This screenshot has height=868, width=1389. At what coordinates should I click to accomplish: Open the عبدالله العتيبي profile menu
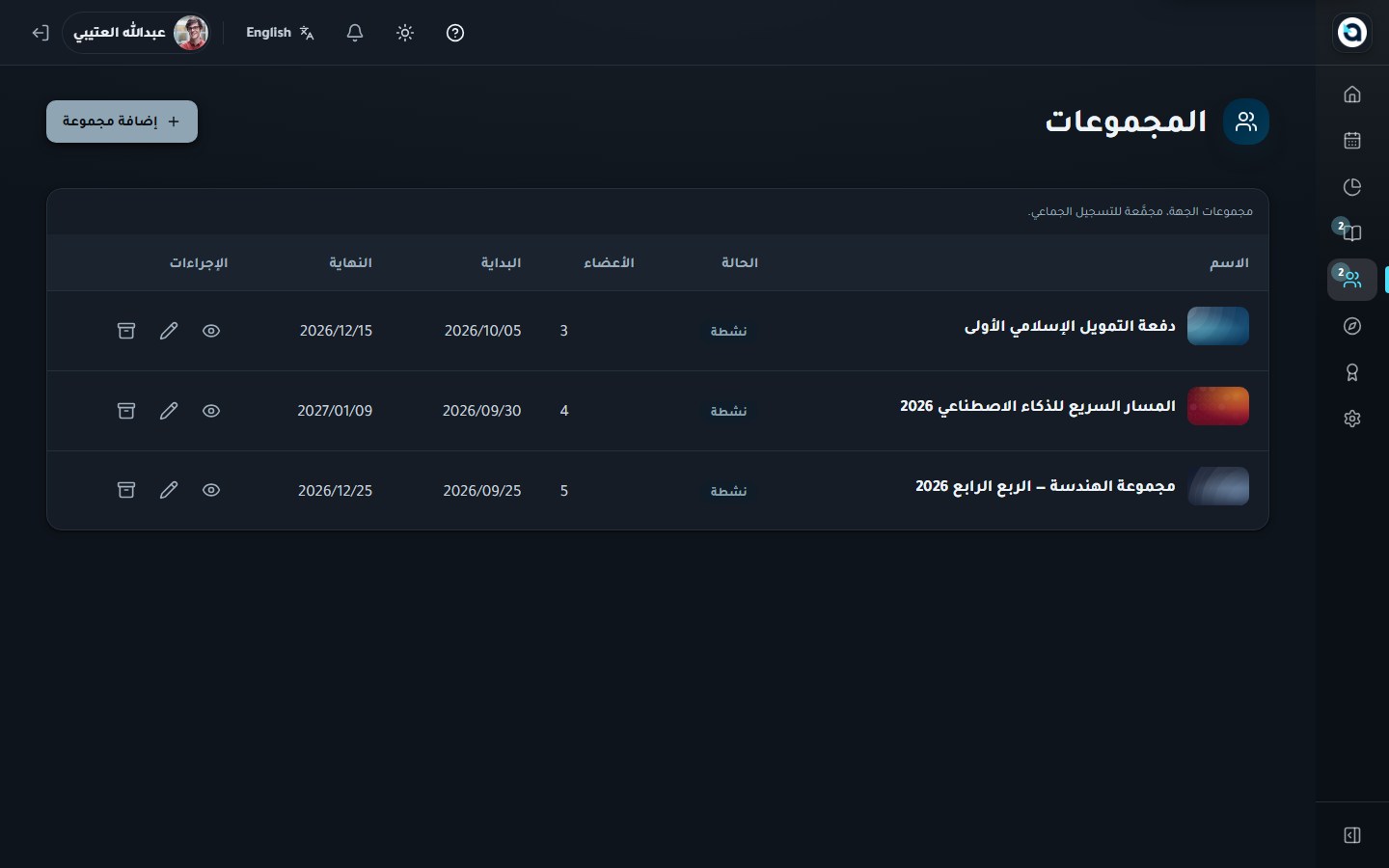[x=138, y=33]
